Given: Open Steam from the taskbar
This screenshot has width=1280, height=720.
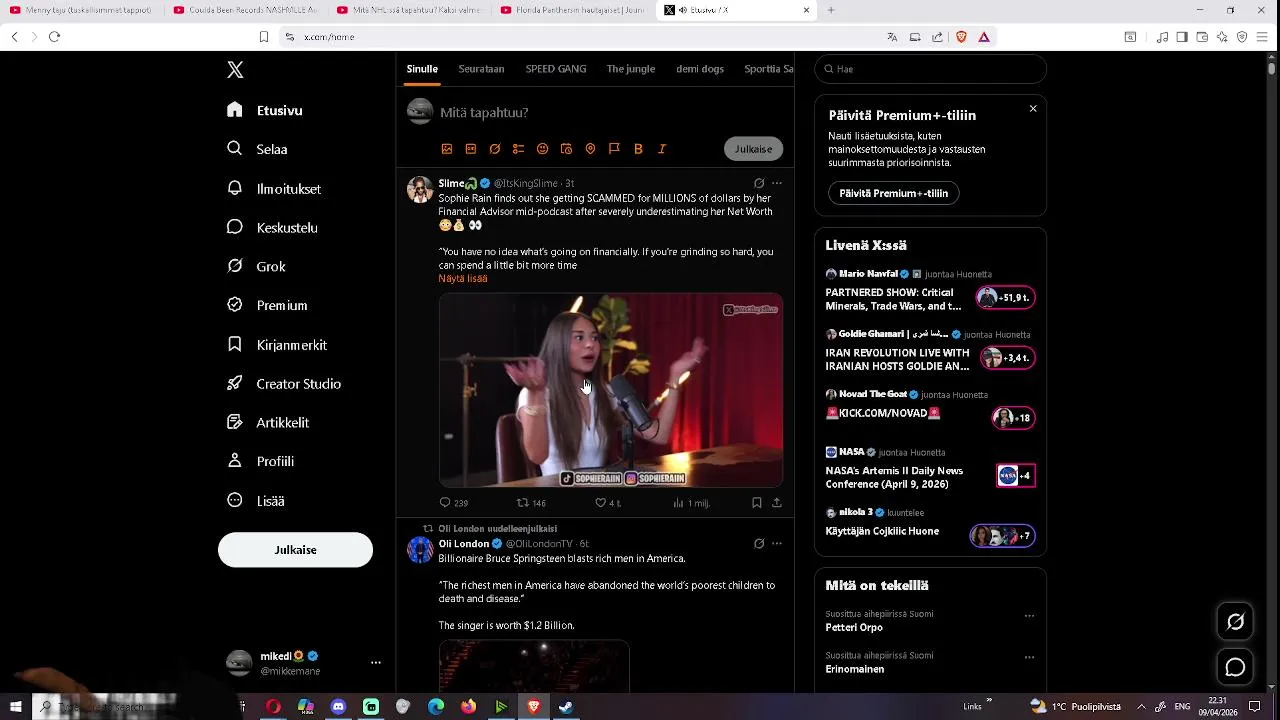Looking at the screenshot, I should [566, 707].
